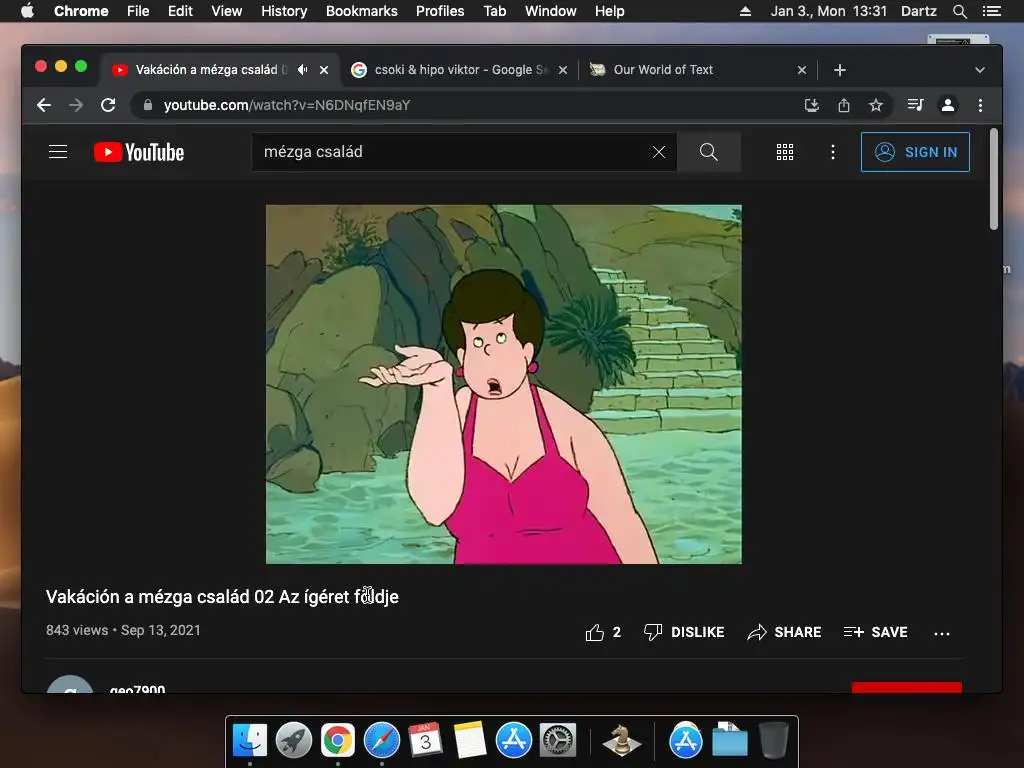Open the View menu
The width and height of the screenshot is (1024, 768).
[227, 11]
